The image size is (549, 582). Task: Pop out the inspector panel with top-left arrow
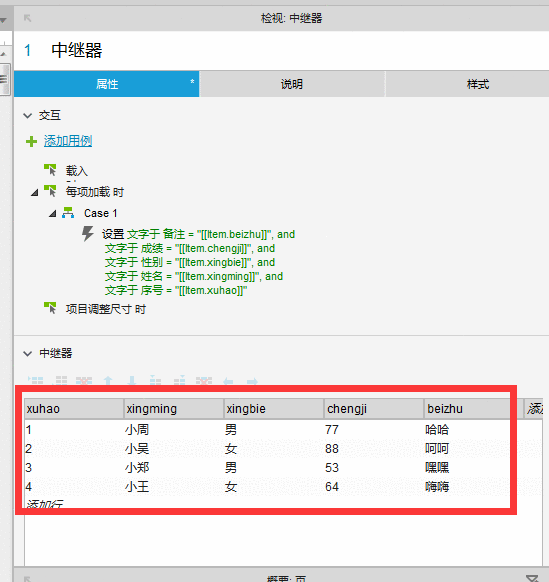pos(27,18)
